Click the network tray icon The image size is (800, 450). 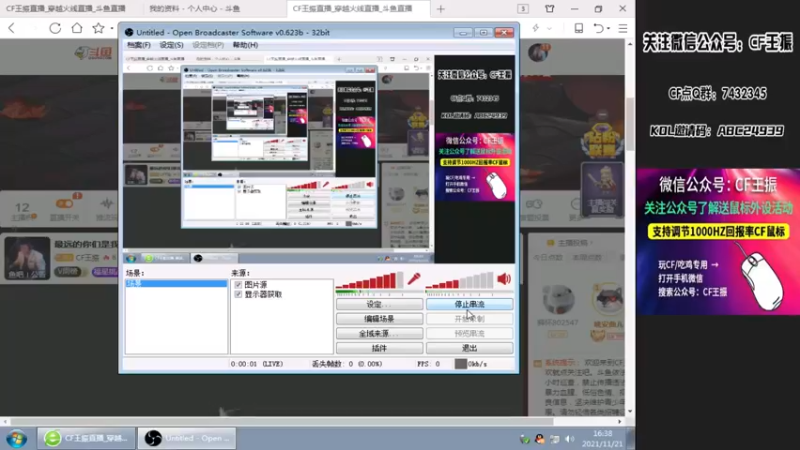coord(555,439)
